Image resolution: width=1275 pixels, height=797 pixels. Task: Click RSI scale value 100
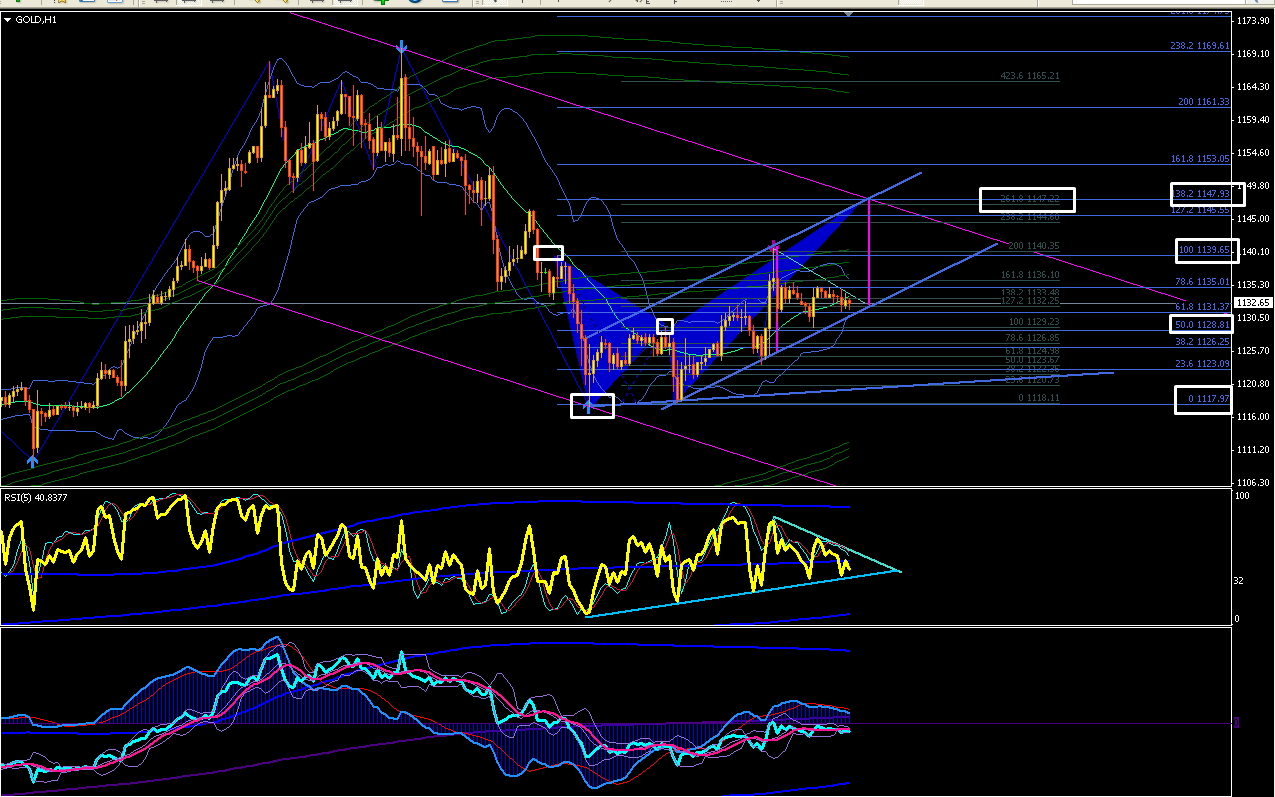1243,497
